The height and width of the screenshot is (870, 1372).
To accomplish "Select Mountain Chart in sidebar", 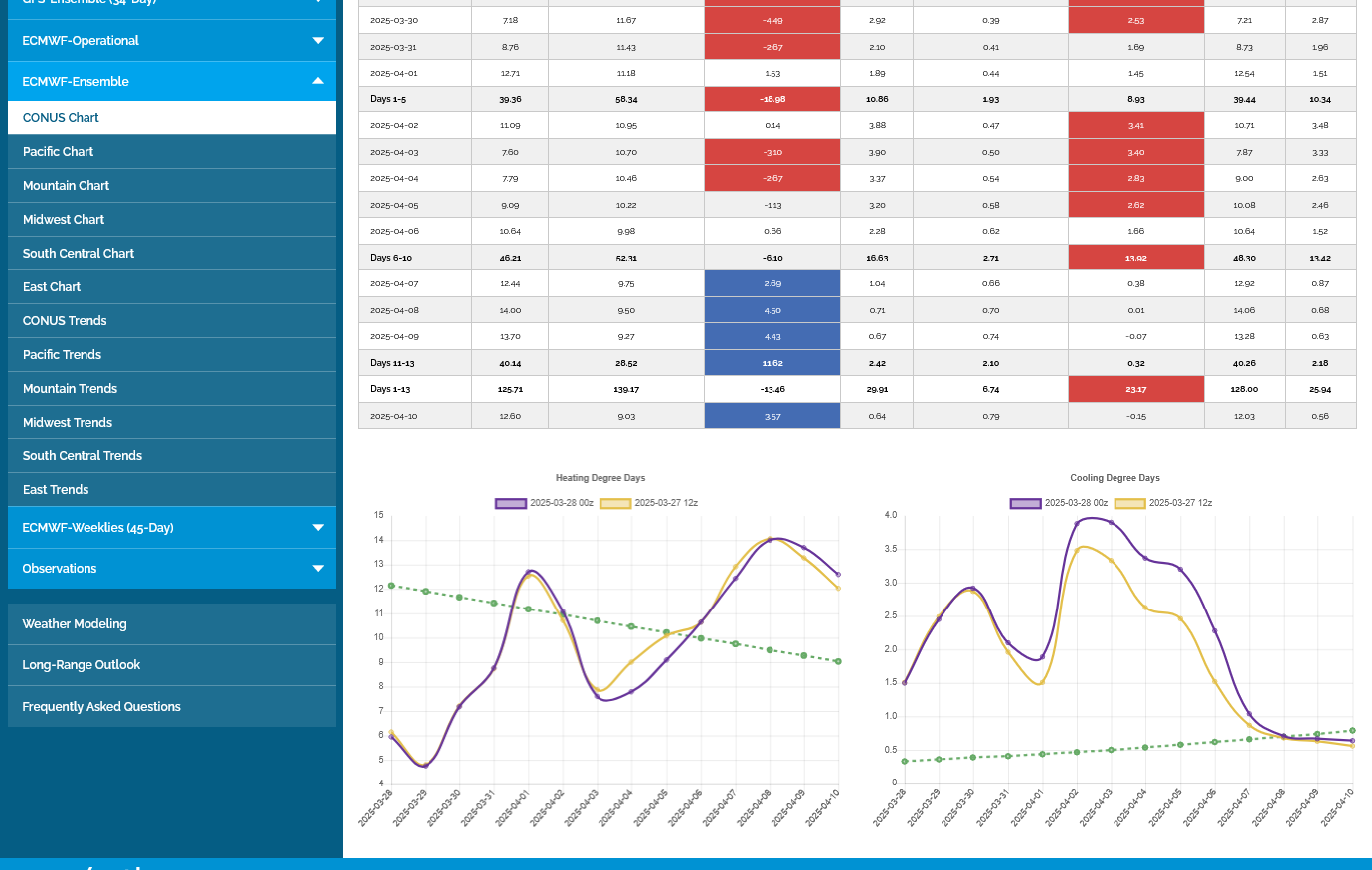I will point(66,186).
